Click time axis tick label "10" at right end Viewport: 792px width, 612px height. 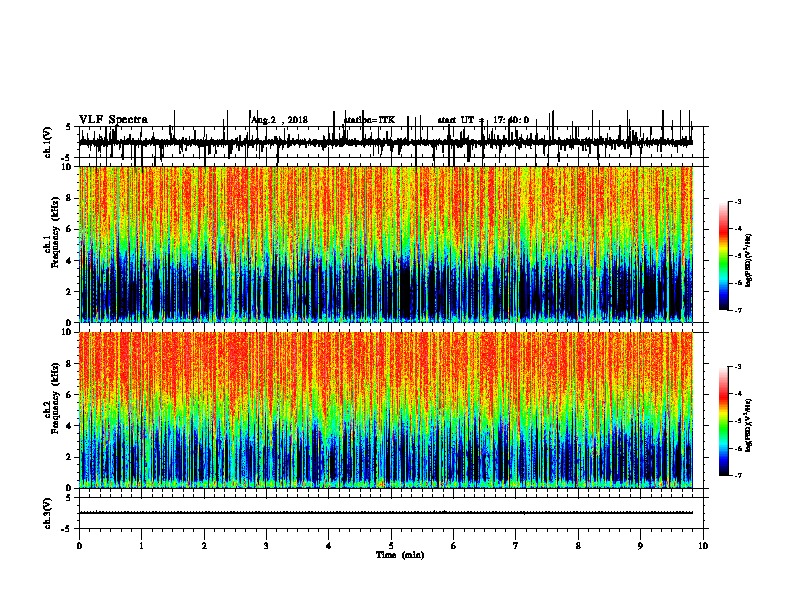pyautogui.click(x=703, y=546)
